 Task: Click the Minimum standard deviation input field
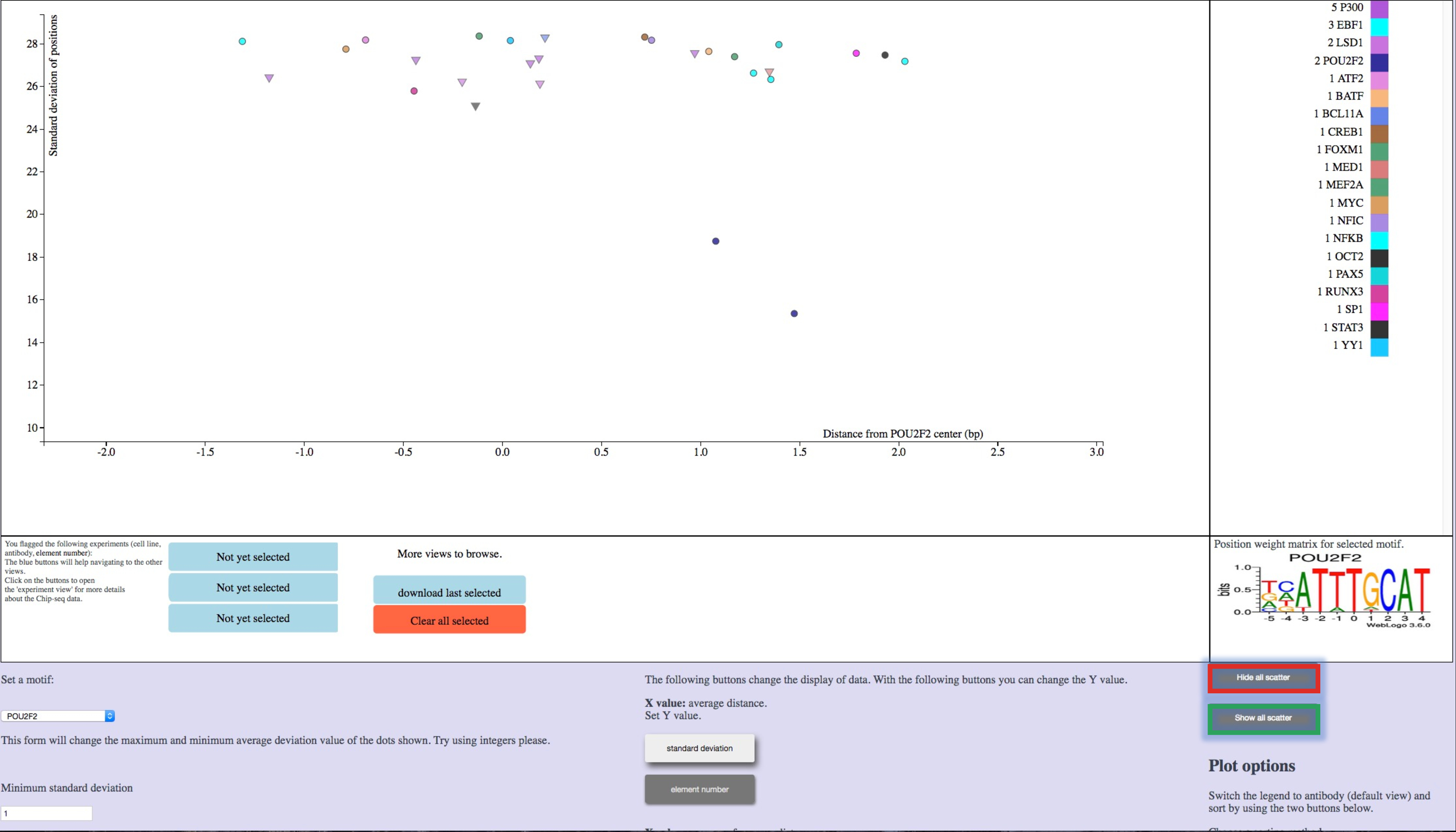click(47, 813)
